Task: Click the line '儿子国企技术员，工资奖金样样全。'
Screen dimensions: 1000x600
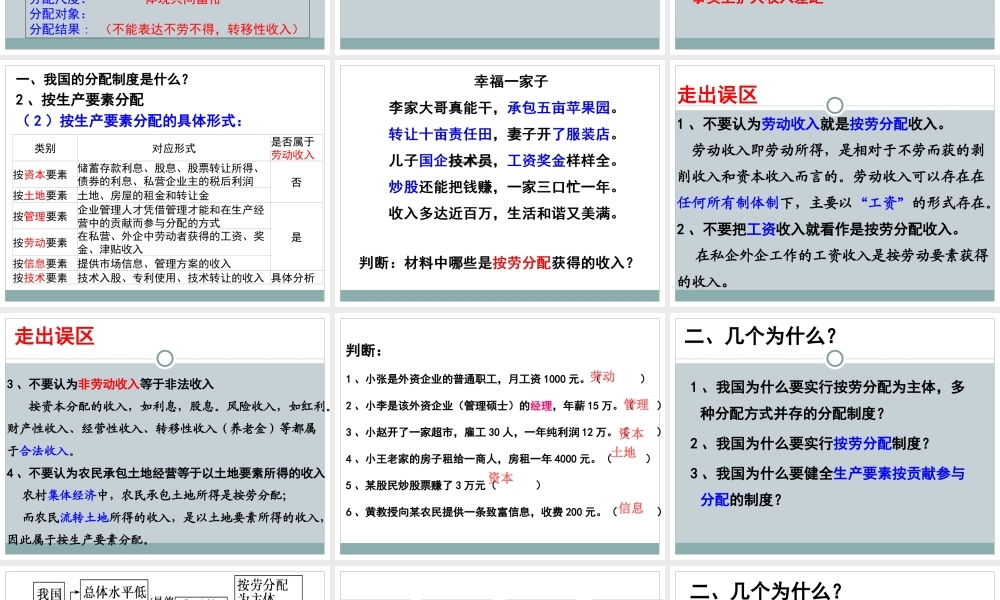Action: point(504,161)
